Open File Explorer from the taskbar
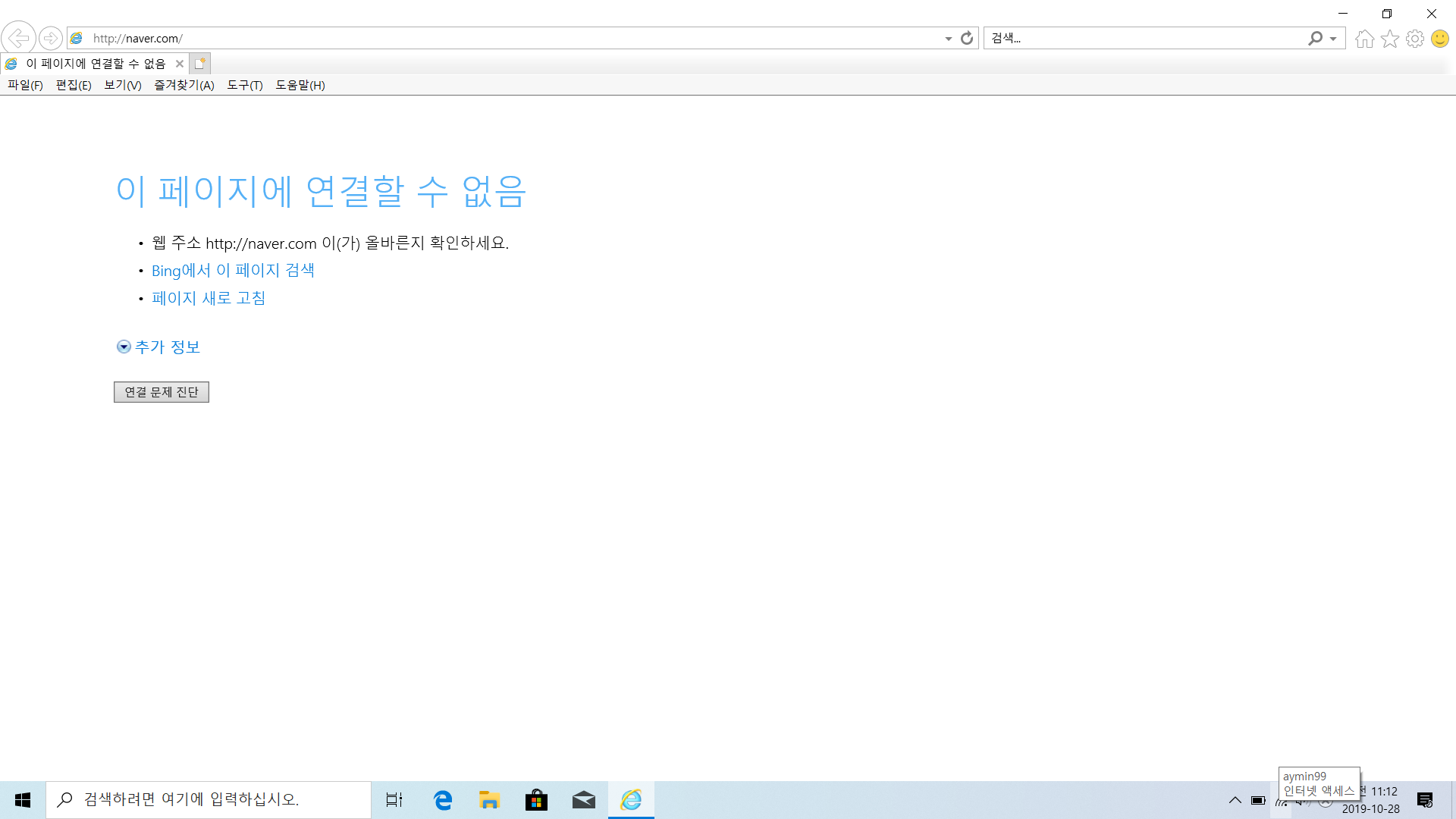Screen dimensions: 1456x819 pyautogui.click(x=489, y=800)
